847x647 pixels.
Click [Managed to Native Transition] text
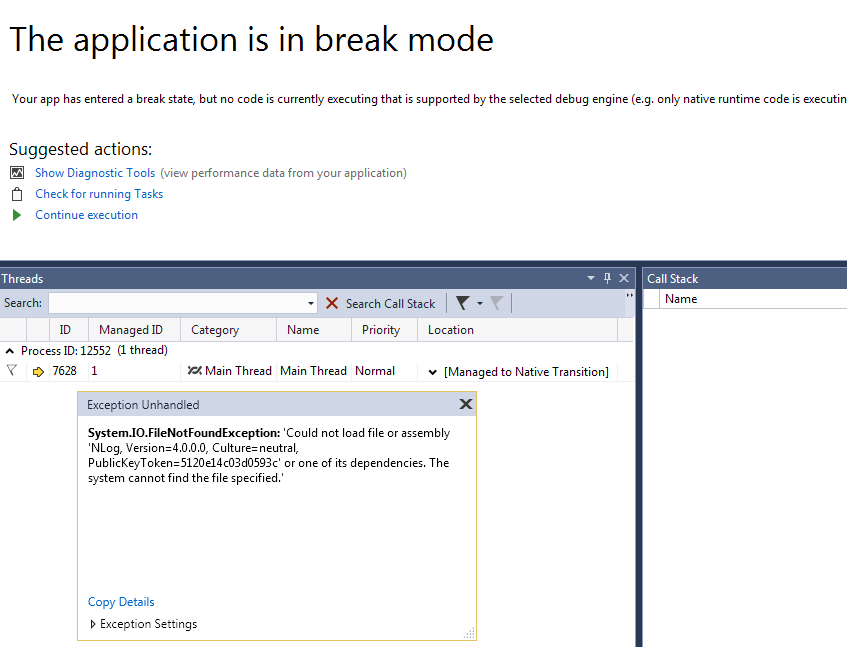pyautogui.click(x=526, y=372)
